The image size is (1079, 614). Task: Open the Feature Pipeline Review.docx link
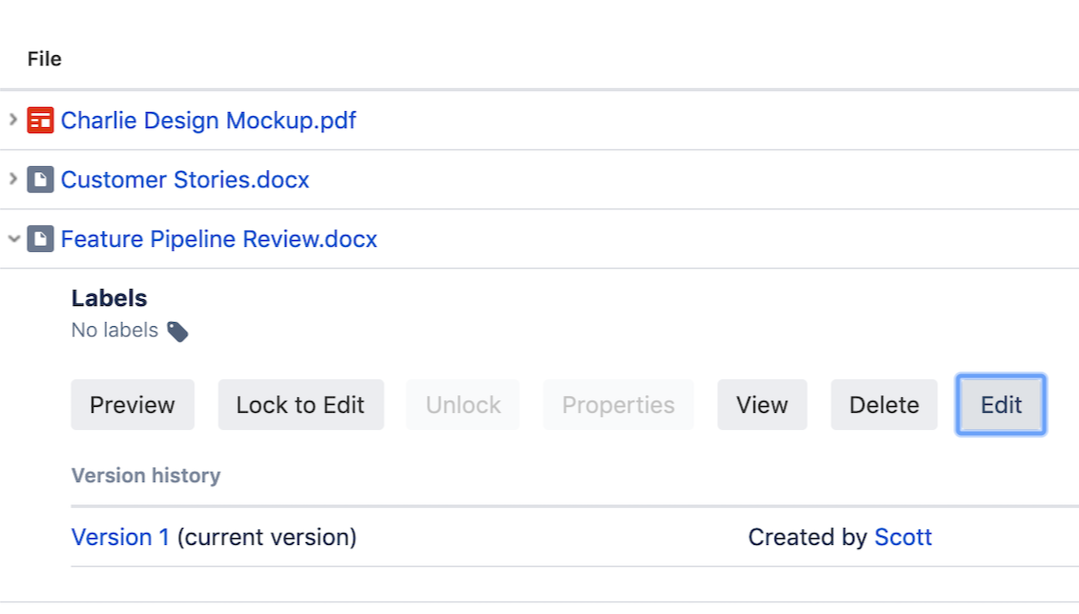coord(219,239)
